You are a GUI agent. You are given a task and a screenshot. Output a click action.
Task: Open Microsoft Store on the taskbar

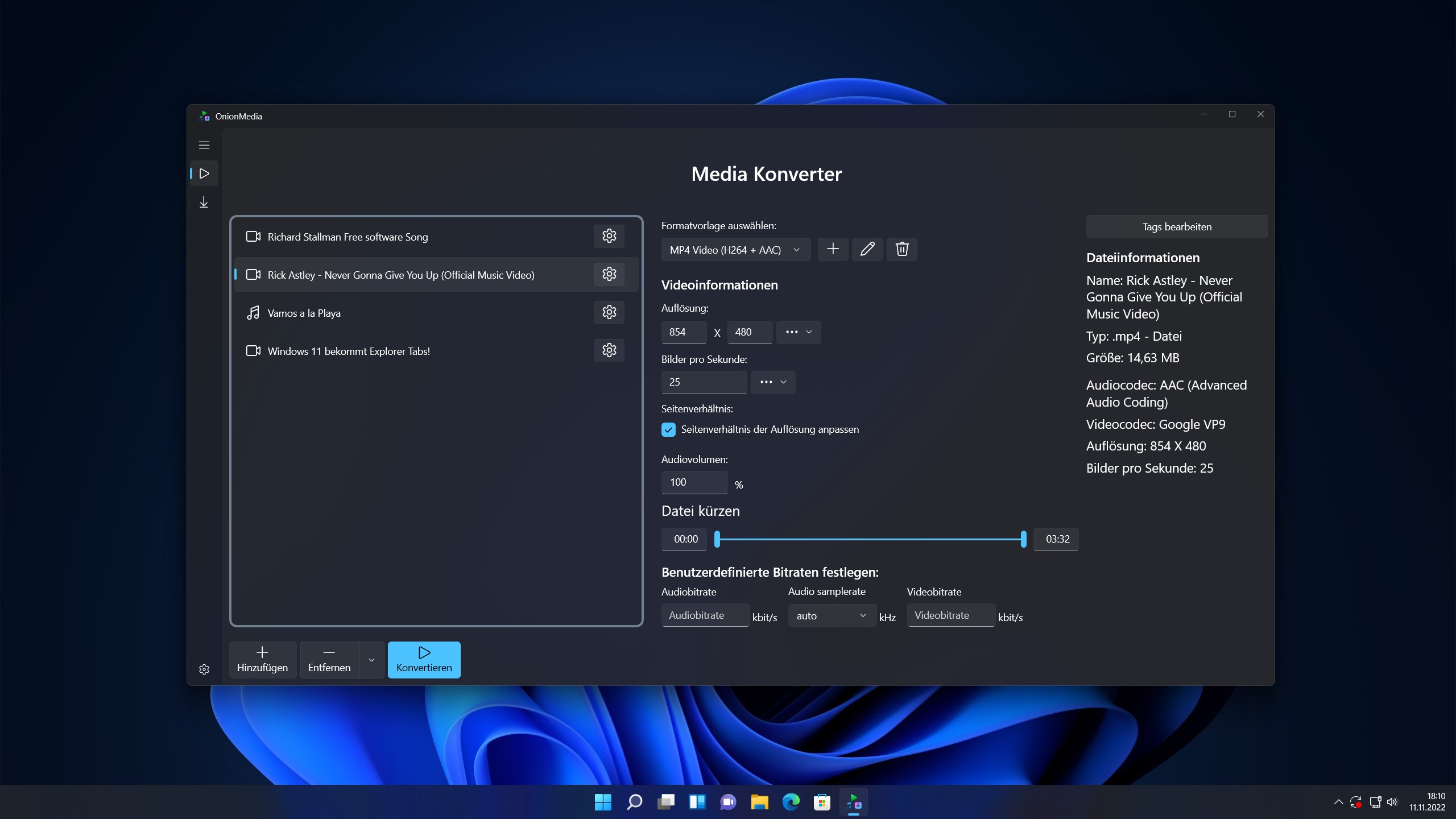point(822,802)
